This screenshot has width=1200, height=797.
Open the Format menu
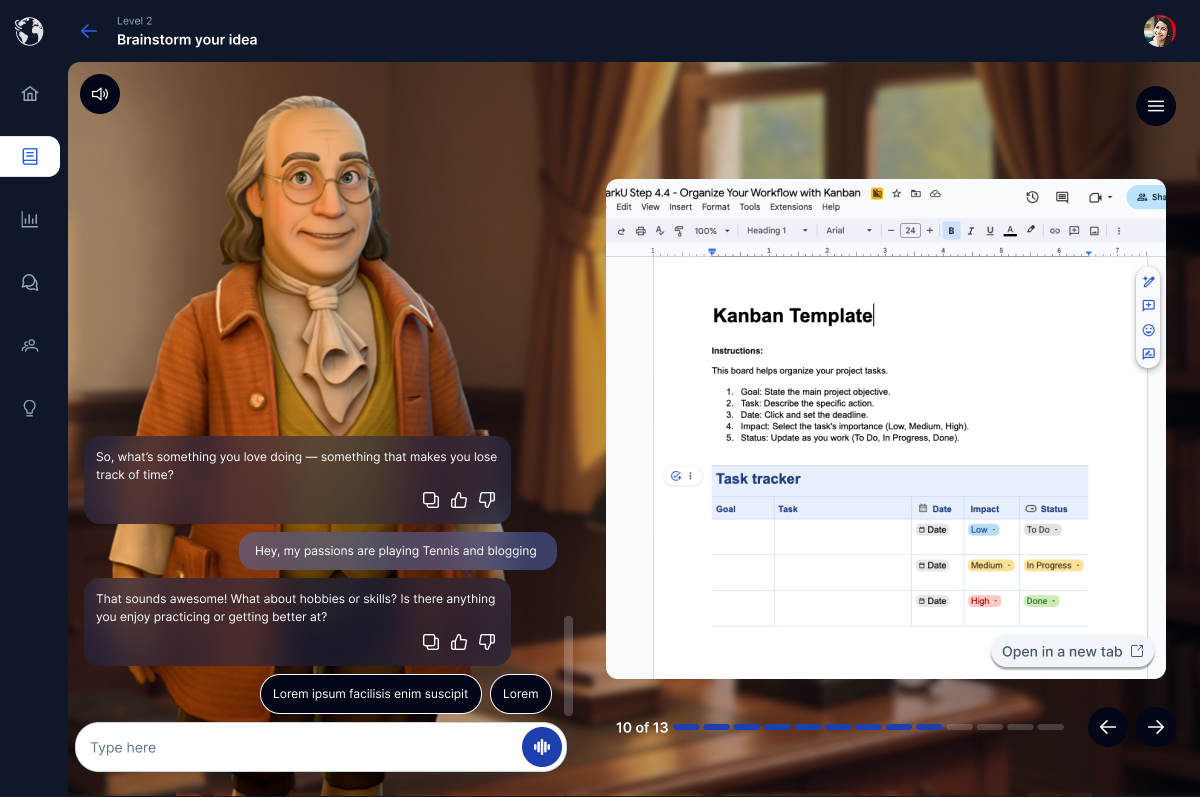point(716,207)
